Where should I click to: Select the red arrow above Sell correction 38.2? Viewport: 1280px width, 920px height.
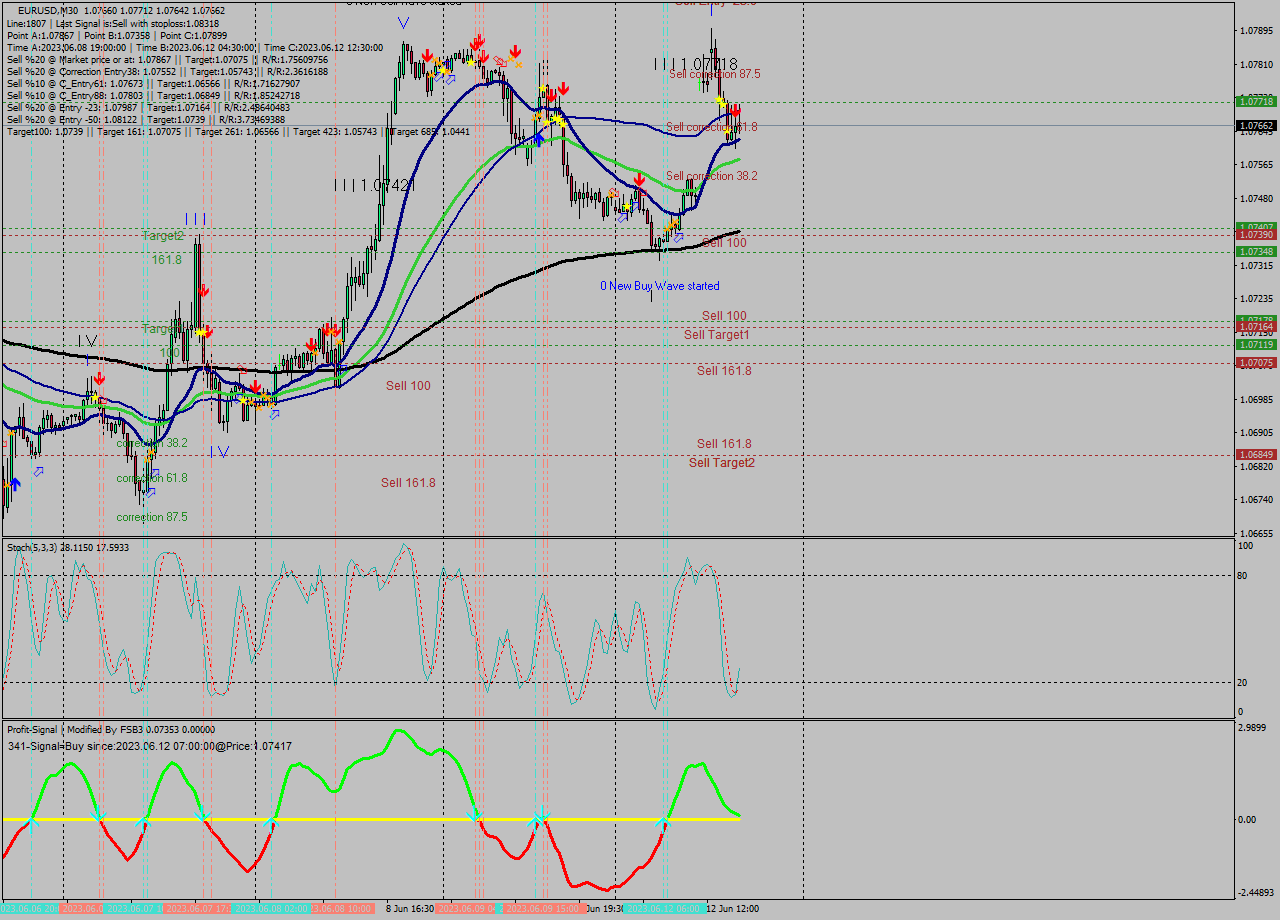(640, 179)
